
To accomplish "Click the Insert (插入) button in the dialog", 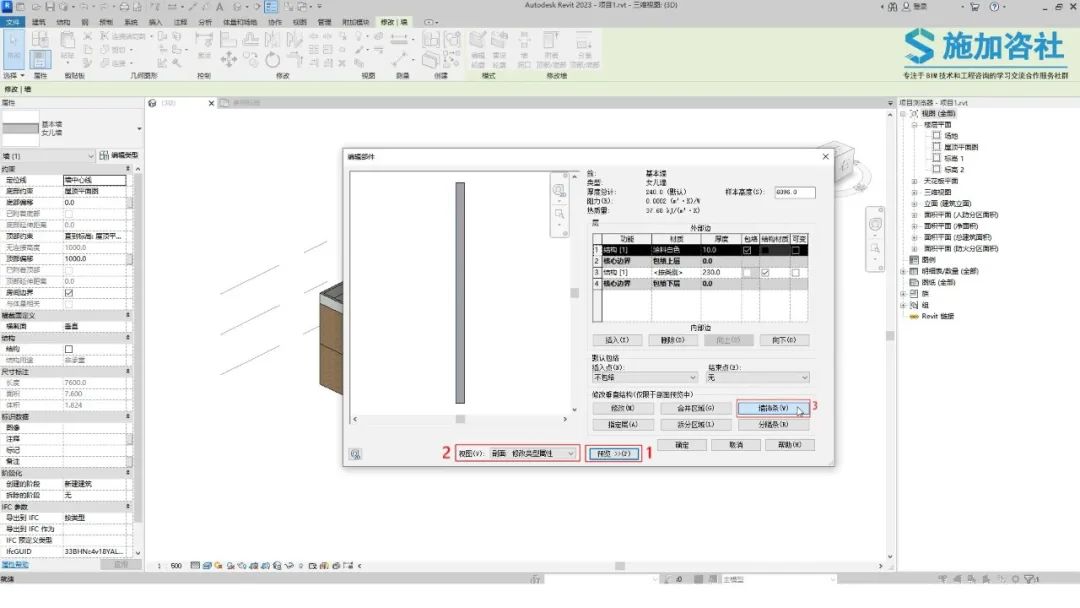I will click(x=617, y=340).
